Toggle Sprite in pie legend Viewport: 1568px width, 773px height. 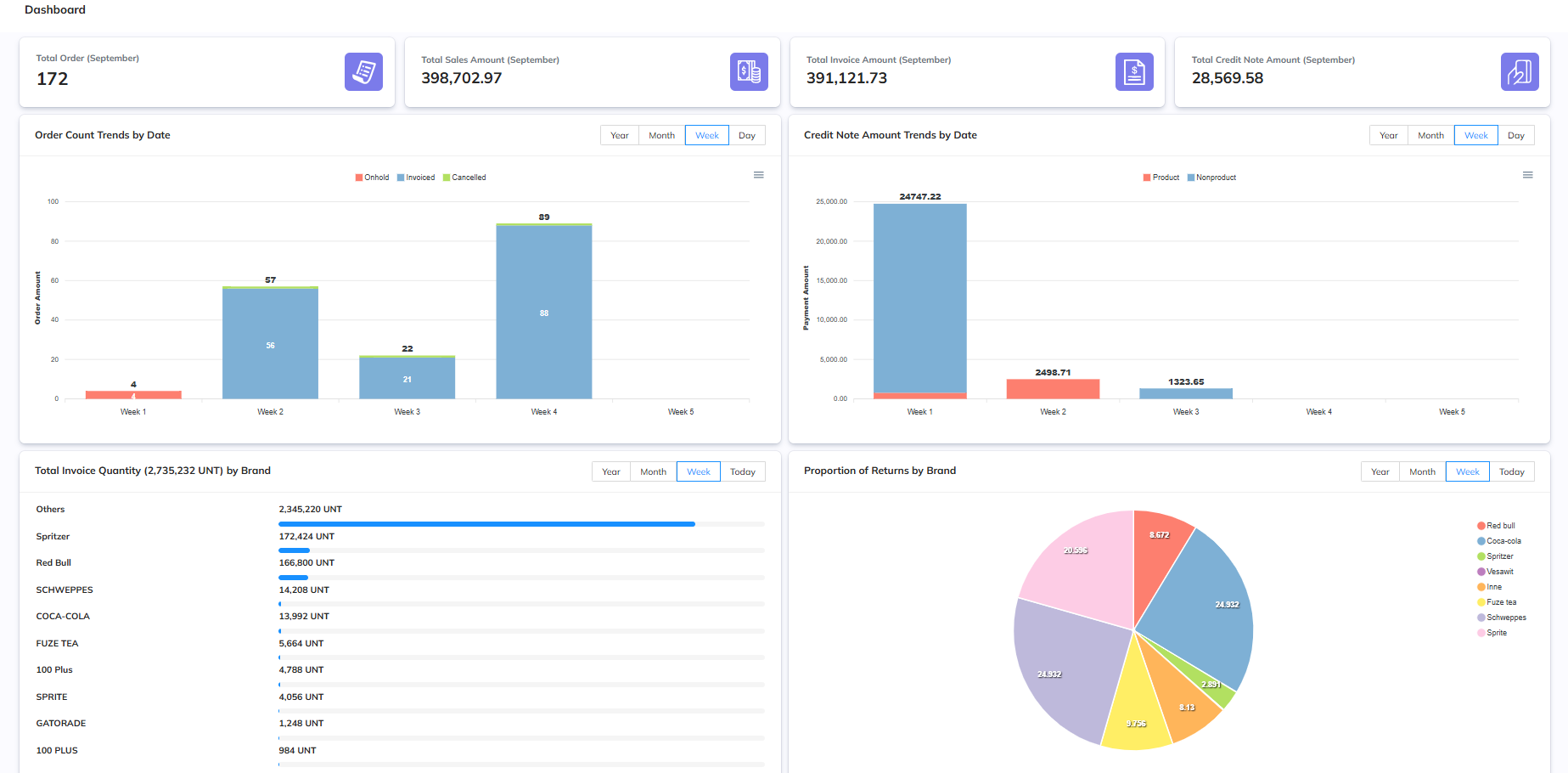pyautogui.click(x=1492, y=633)
